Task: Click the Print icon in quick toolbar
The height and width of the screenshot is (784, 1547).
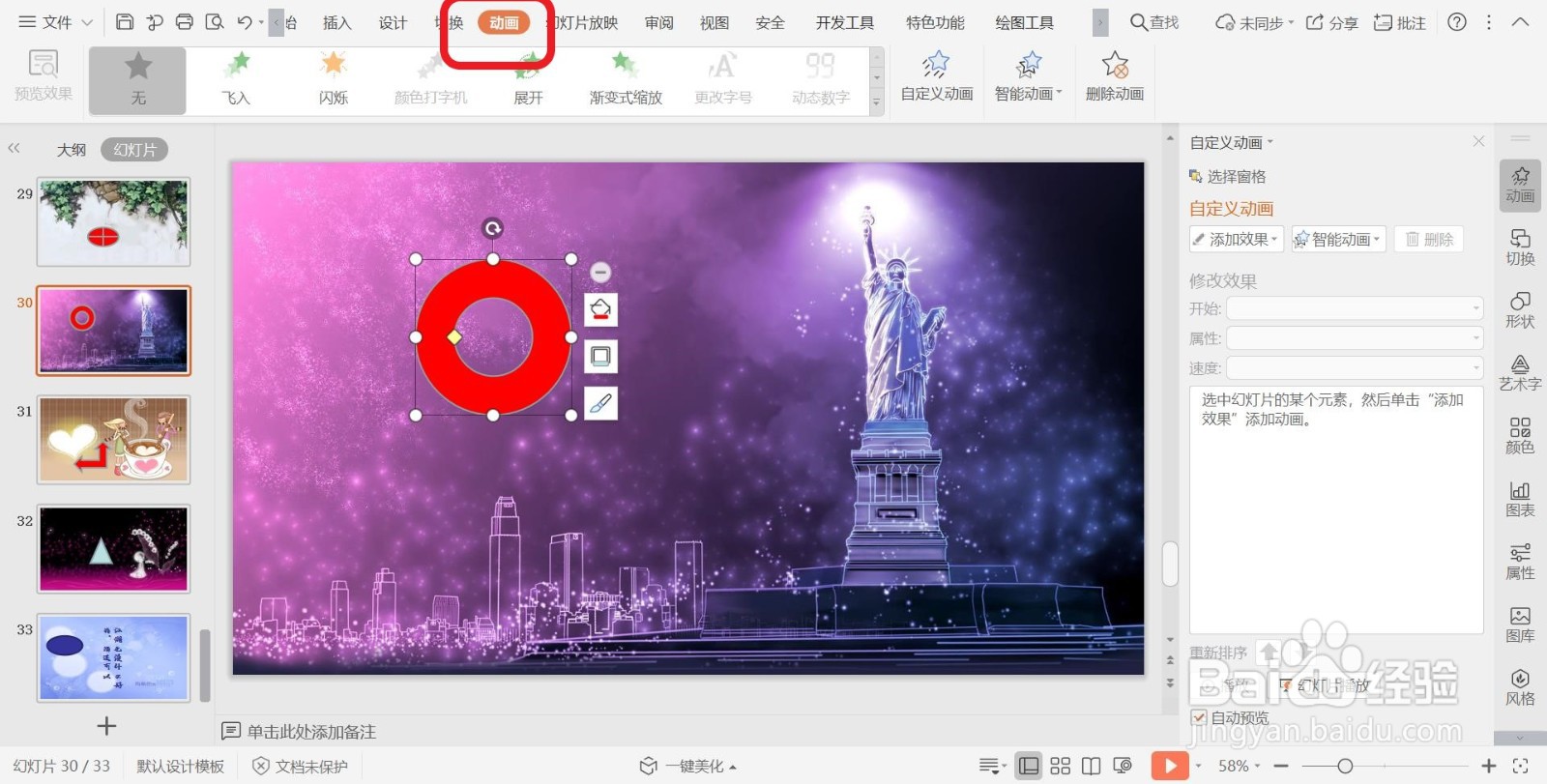Action: click(x=185, y=21)
